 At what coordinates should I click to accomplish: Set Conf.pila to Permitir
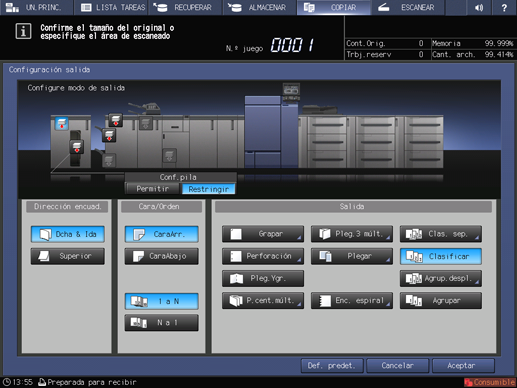[153, 189]
